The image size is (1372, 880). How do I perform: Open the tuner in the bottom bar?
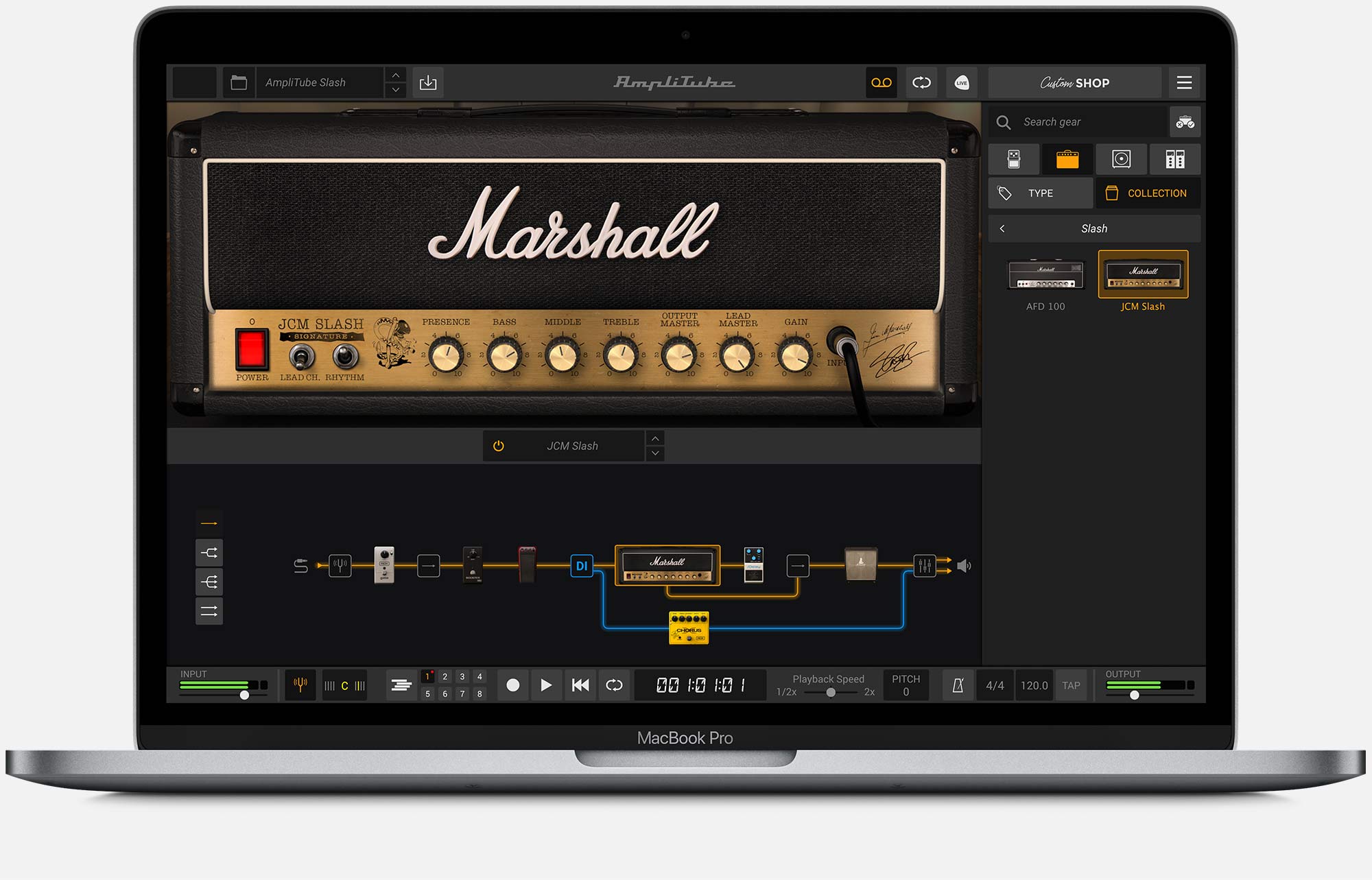[x=300, y=685]
